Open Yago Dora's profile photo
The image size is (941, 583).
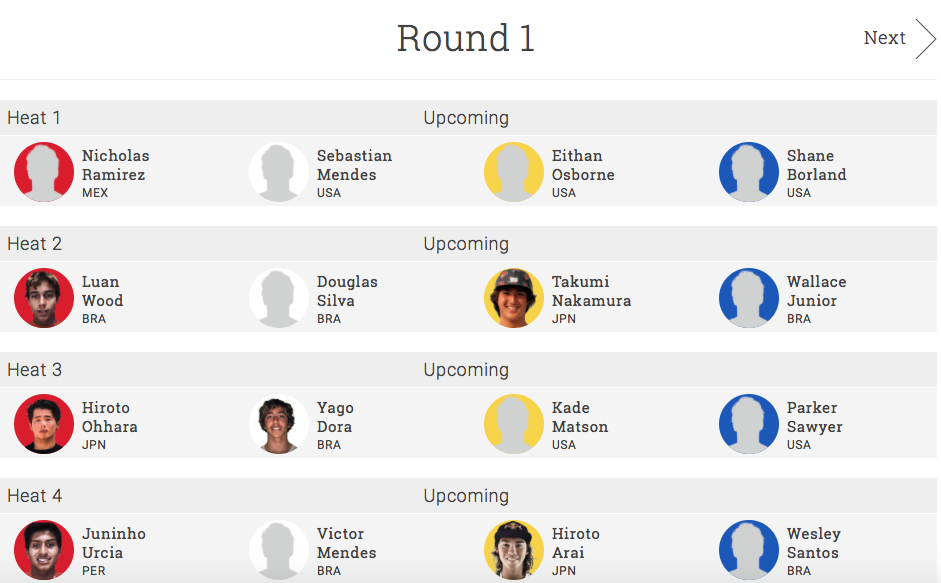pyautogui.click(x=279, y=424)
